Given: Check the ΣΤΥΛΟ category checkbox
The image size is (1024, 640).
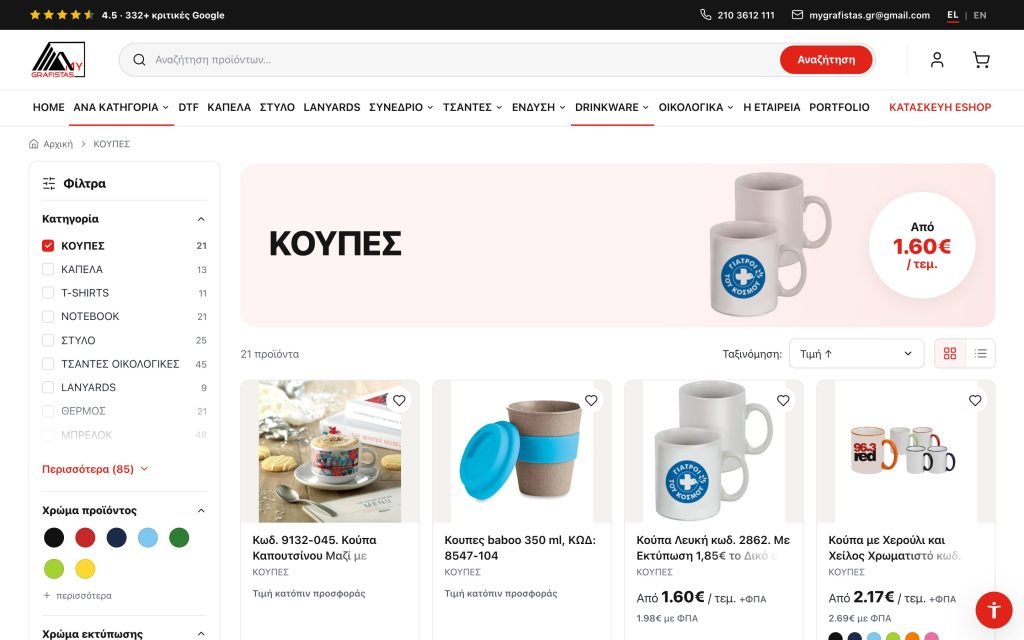Looking at the screenshot, I should pyautogui.click(x=48, y=340).
